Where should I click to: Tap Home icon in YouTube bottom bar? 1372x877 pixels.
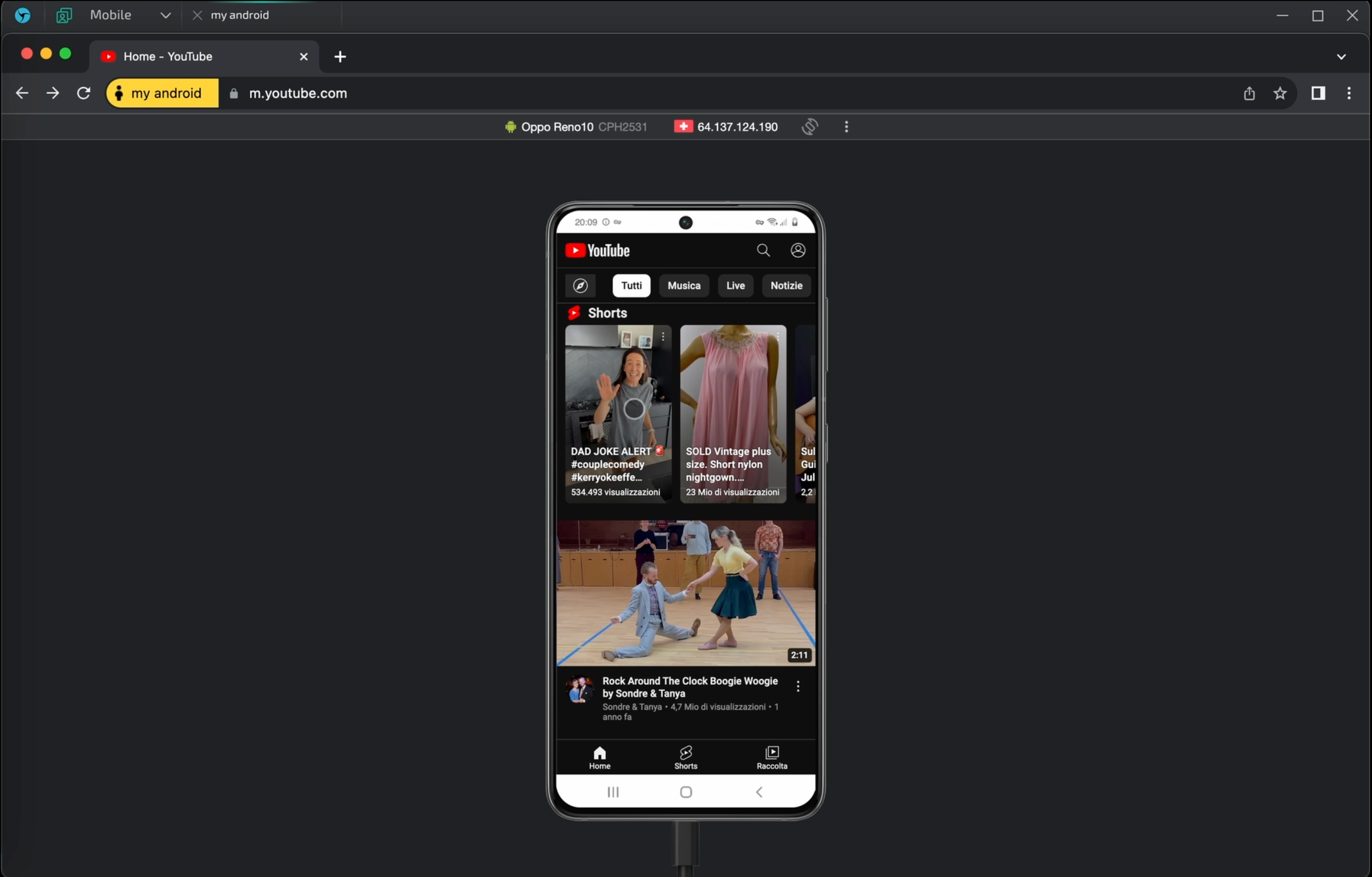(600, 757)
